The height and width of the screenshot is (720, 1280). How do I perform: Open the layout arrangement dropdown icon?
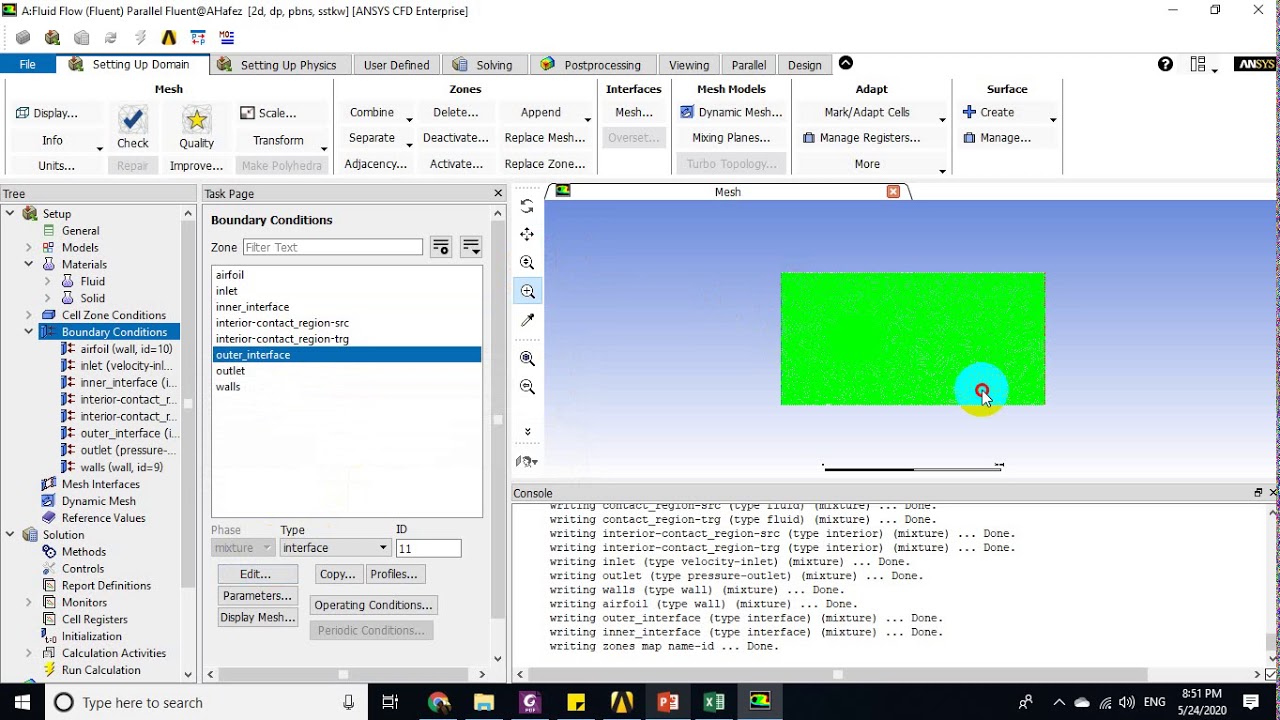pos(1202,65)
